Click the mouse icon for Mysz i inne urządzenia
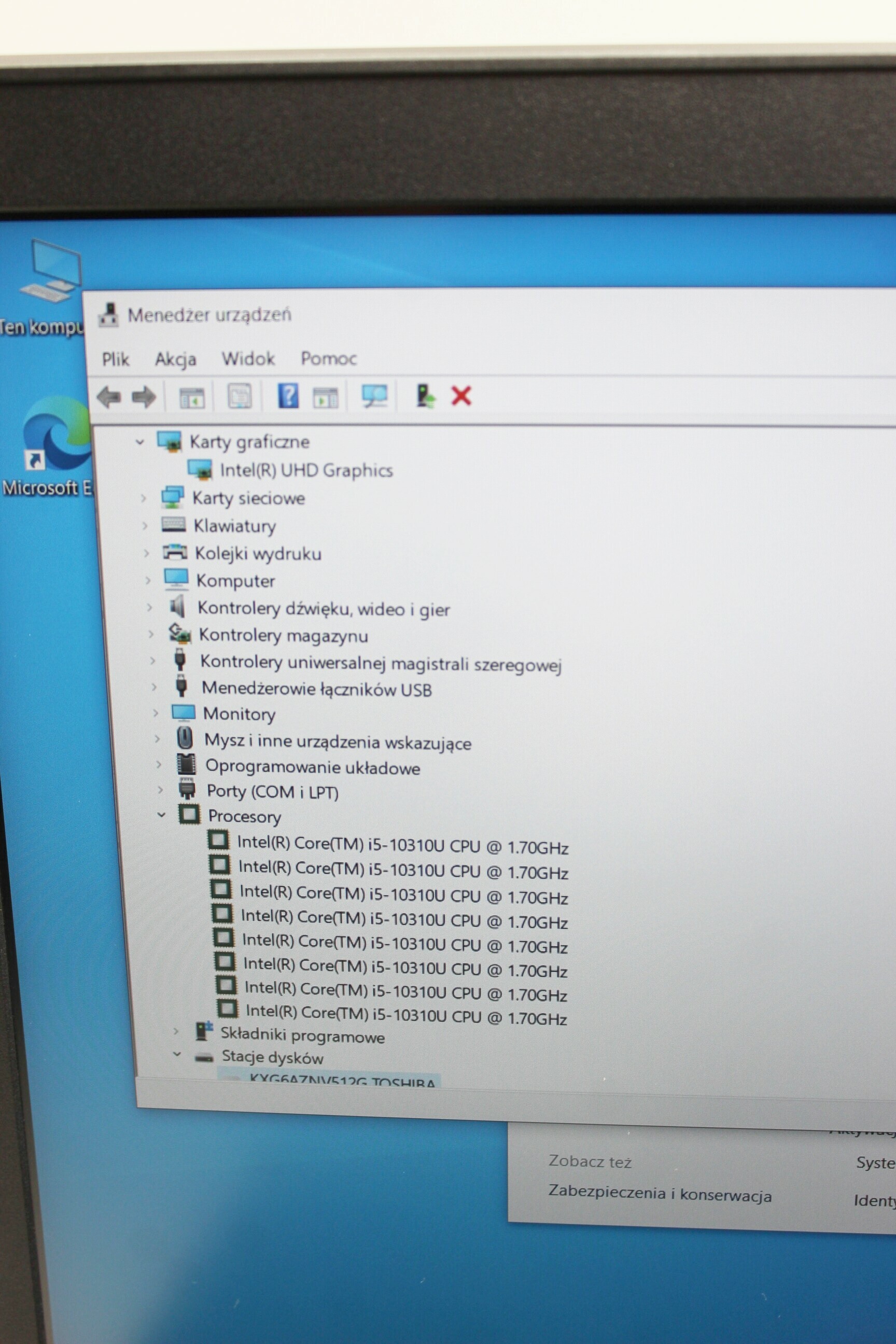 coord(185,738)
